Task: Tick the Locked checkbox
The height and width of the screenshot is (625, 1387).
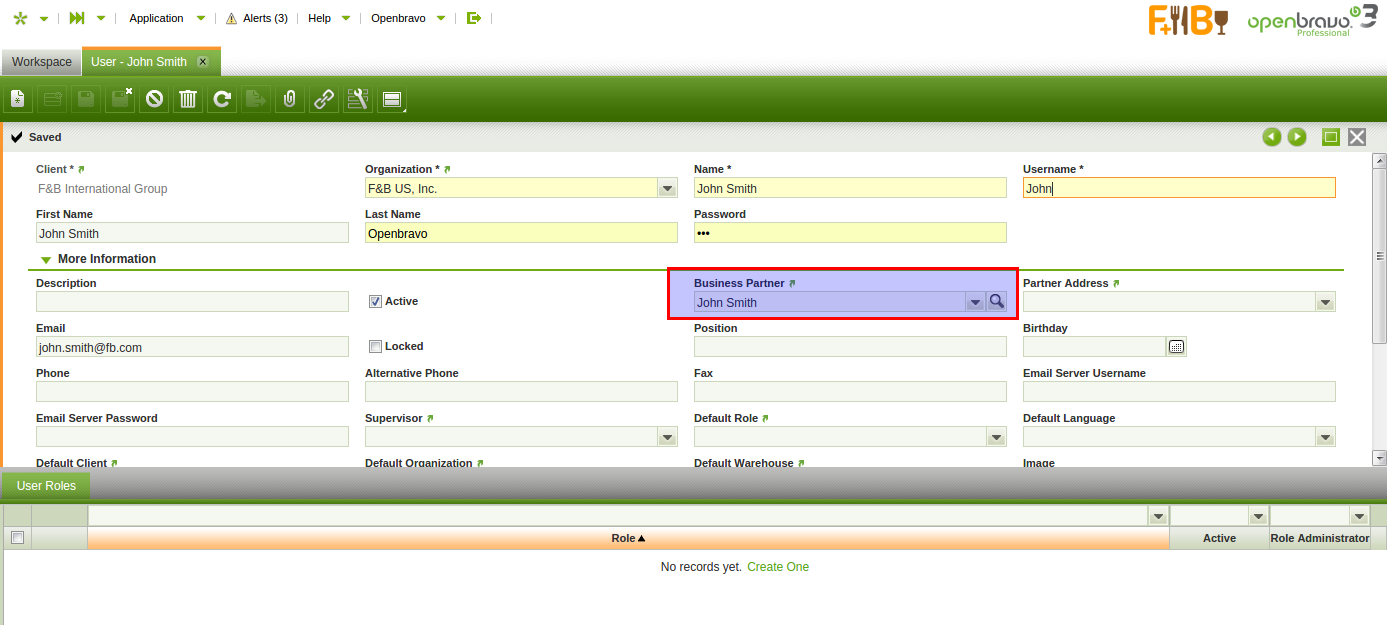Action: tap(376, 346)
